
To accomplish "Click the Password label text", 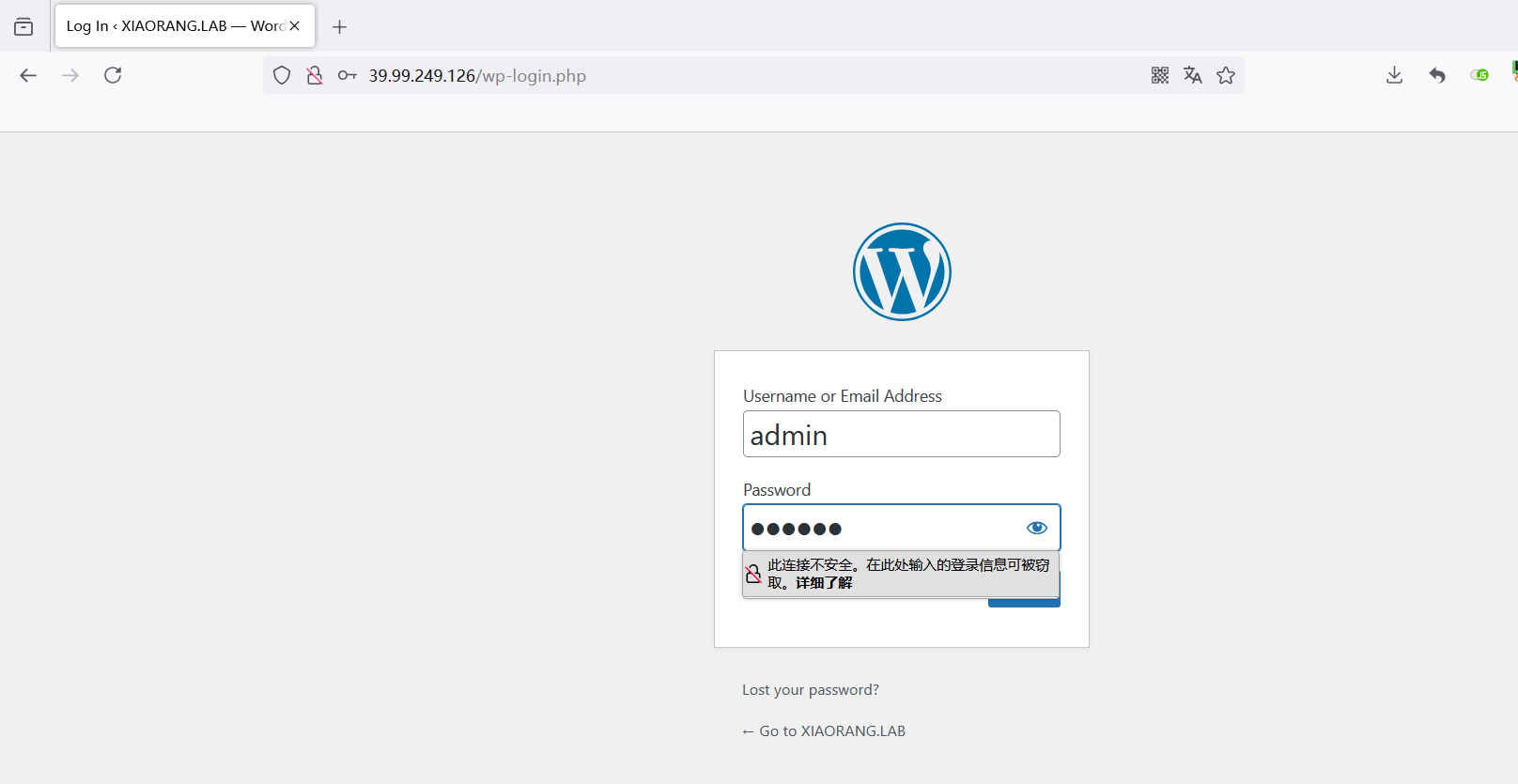I will point(777,490).
